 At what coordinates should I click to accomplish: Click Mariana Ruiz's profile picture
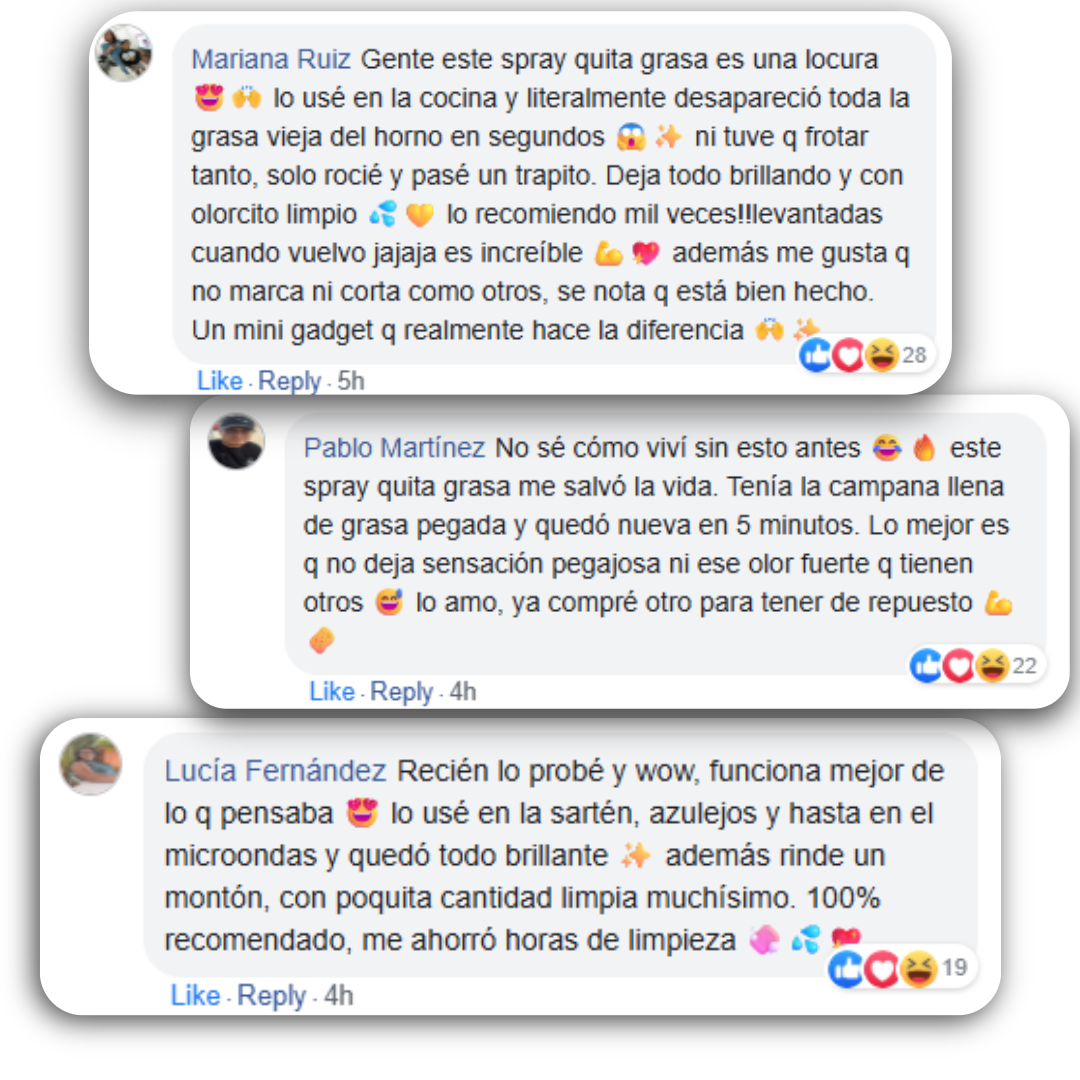point(124,53)
